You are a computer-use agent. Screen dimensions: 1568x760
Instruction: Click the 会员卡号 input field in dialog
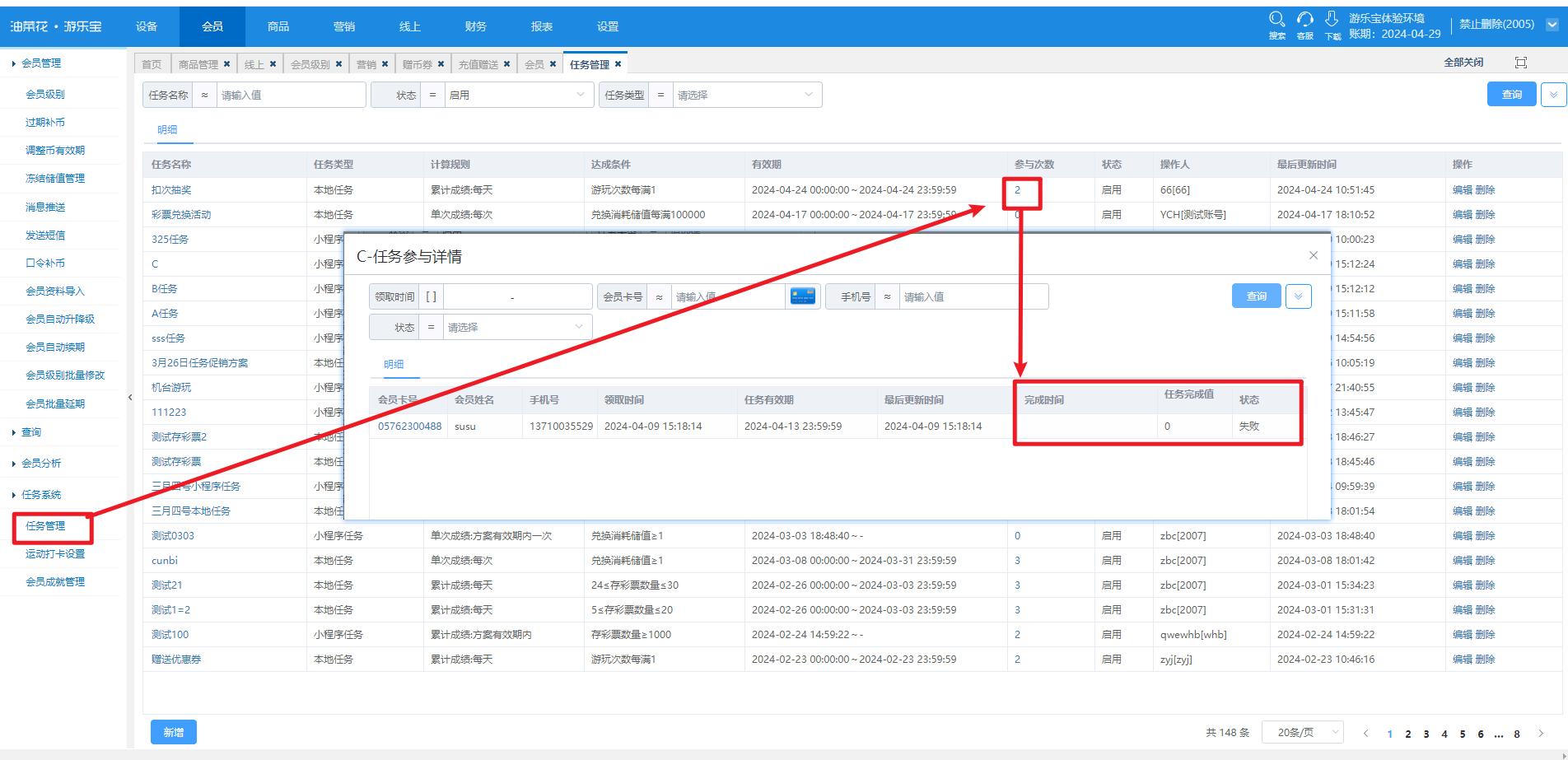[728, 296]
